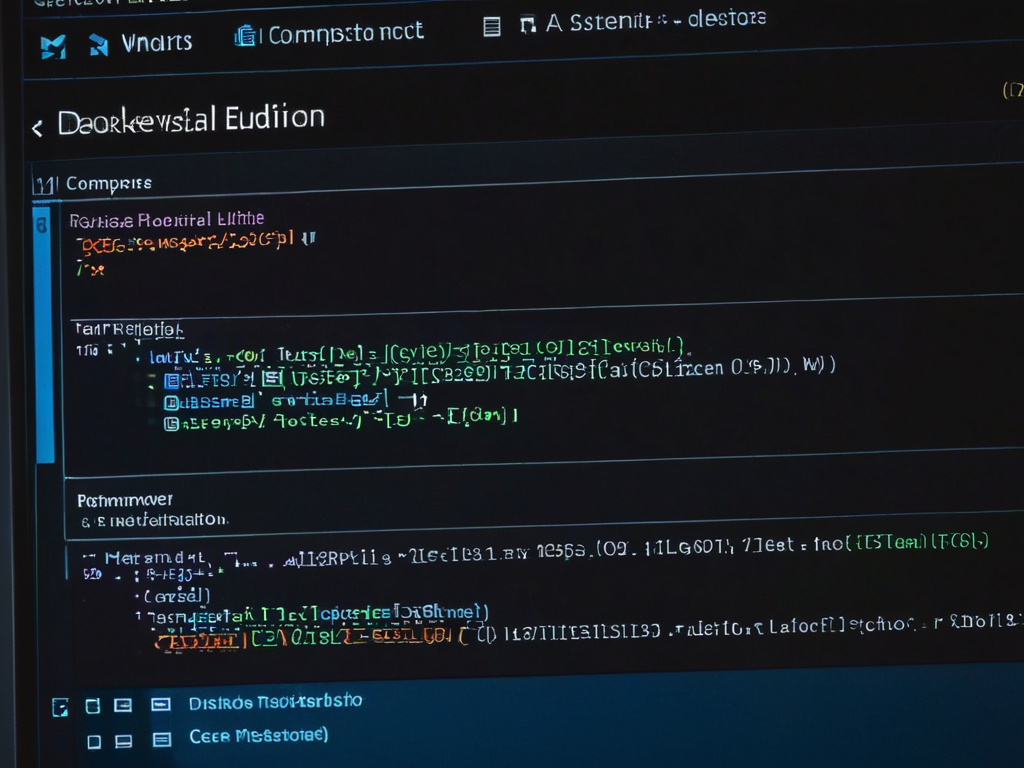Image resolution: width=1024 pixels, height=768 pixels.
Task: Toggle the green box on the fourth code line
Action: tap(171, 424)
